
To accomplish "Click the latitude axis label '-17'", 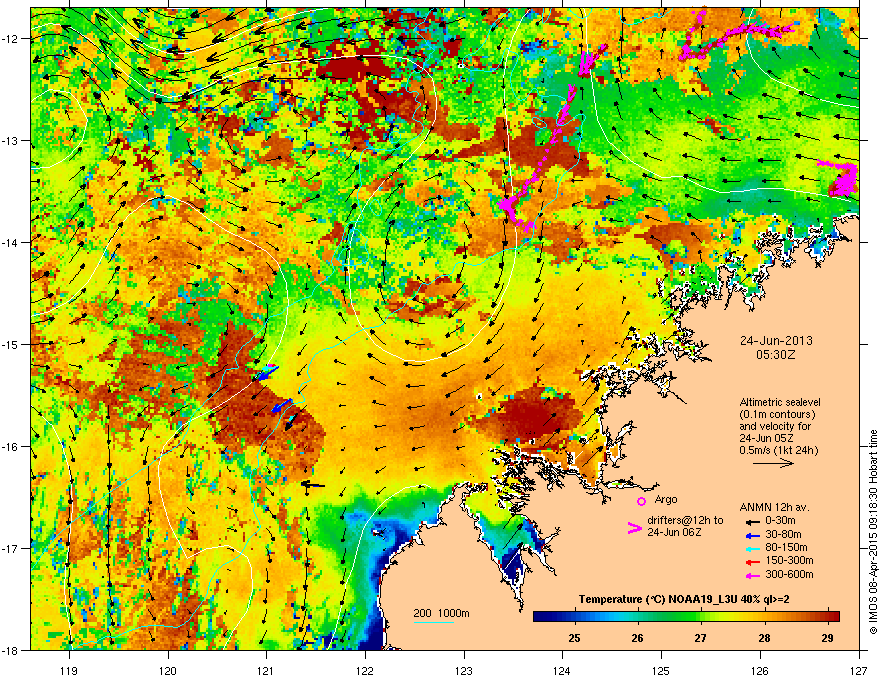I will tap(11, 548).
